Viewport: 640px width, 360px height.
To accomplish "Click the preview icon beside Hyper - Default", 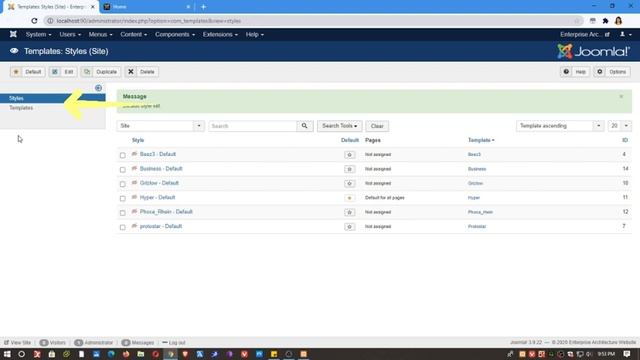I will pyautogui.click(x=134, y=198).
